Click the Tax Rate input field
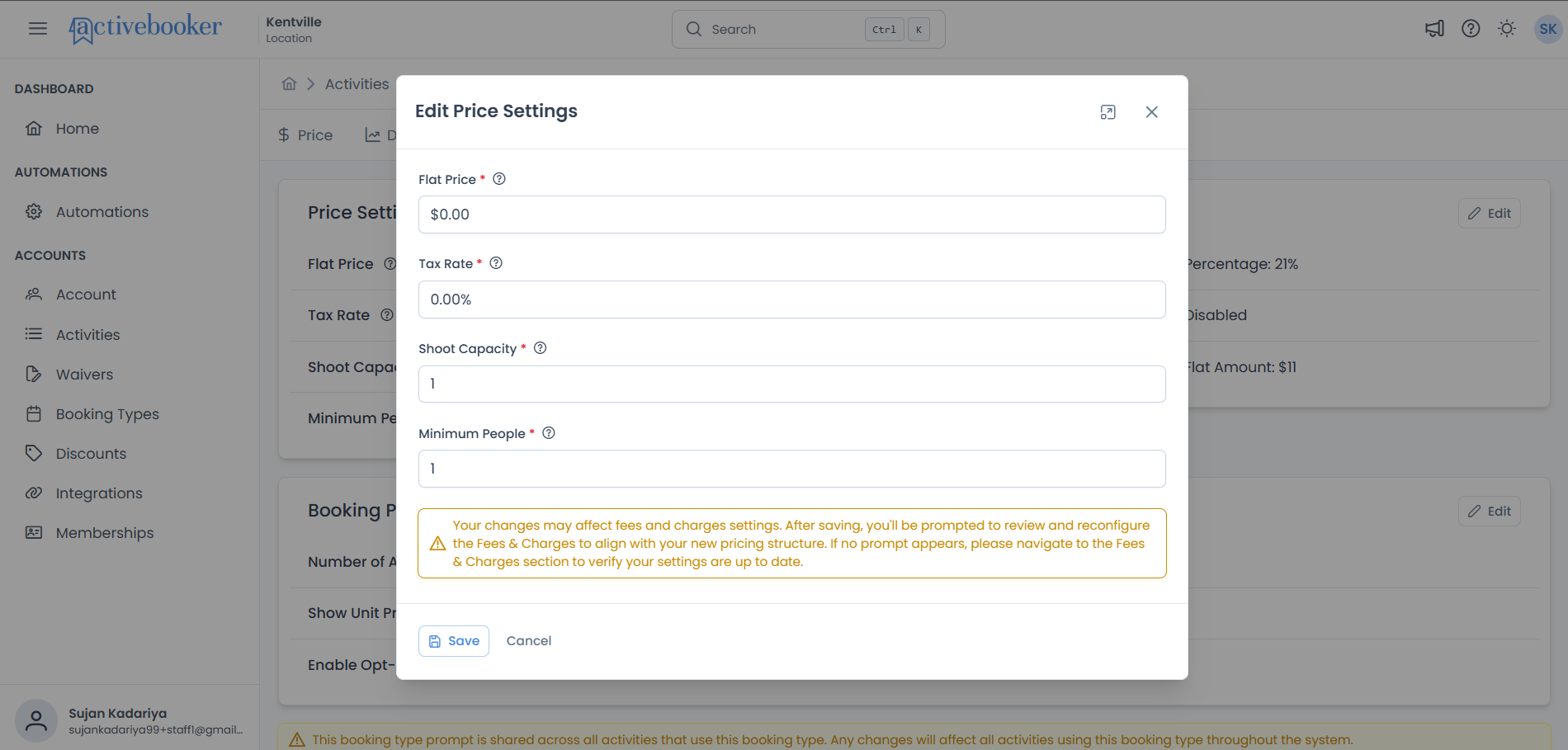1568x750 pixels. click(x=792, y=300)
